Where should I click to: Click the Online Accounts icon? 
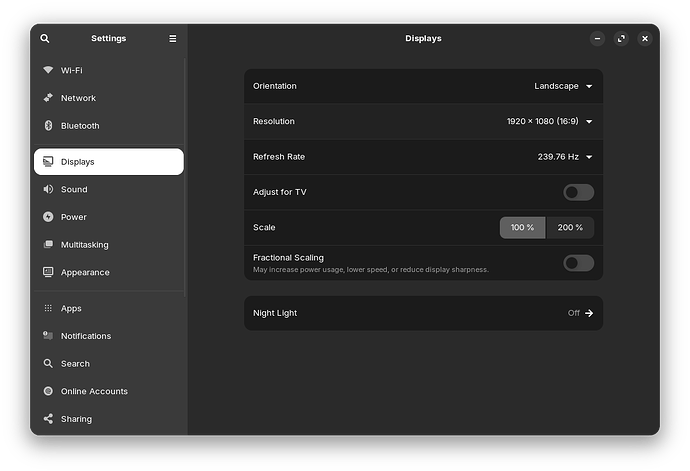click(x=48, y=391)
